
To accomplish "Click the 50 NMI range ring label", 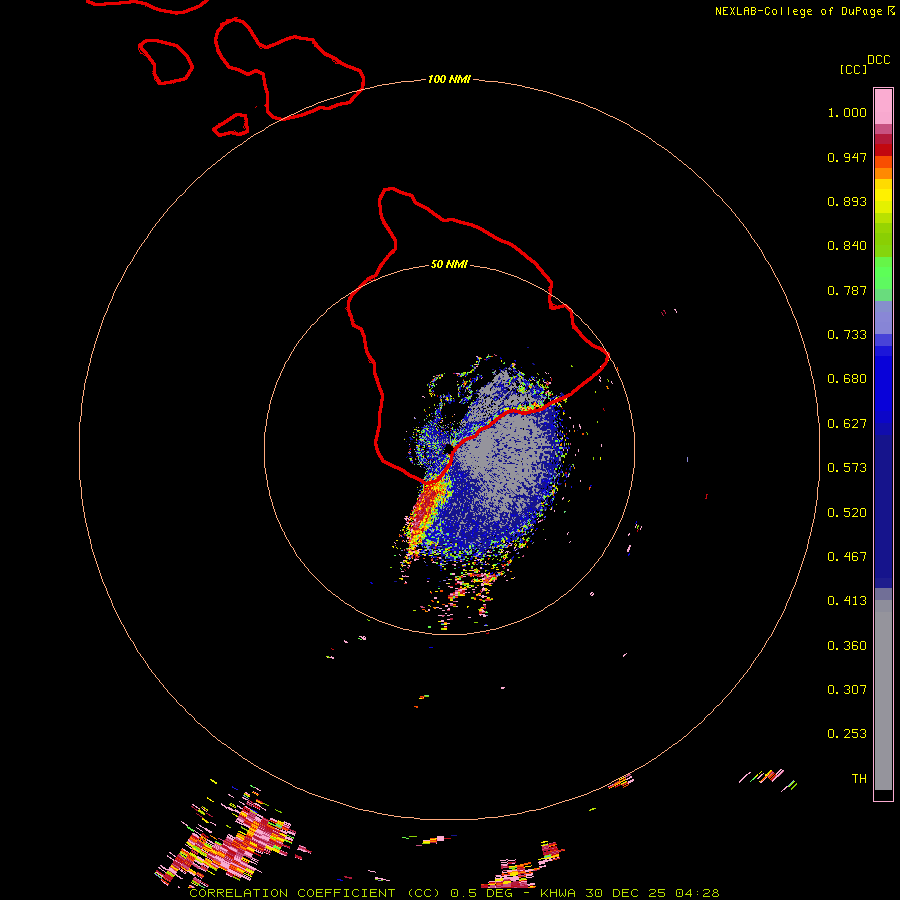I will pos(449,264).
